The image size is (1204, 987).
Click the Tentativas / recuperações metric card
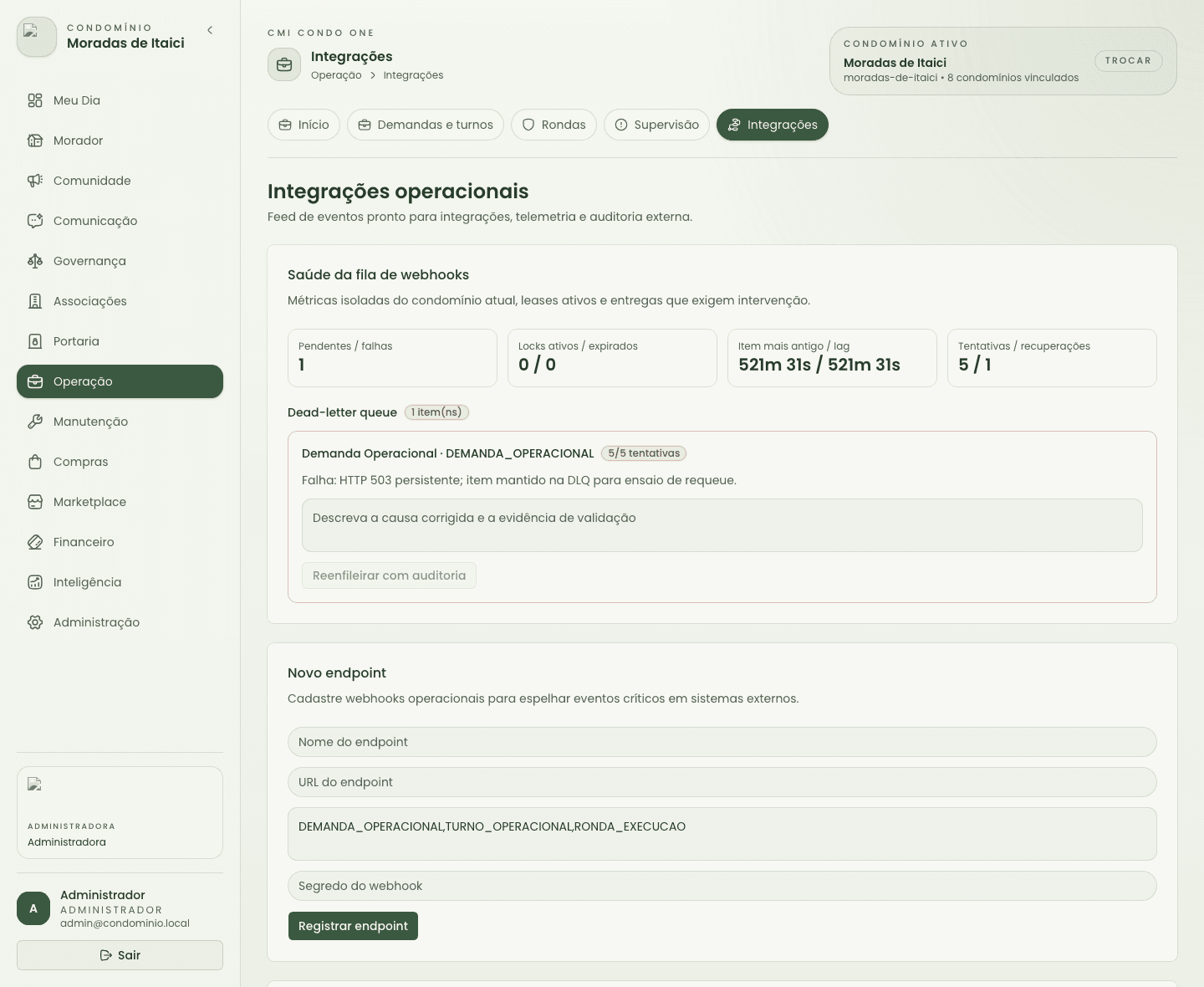click(1052, 358)
